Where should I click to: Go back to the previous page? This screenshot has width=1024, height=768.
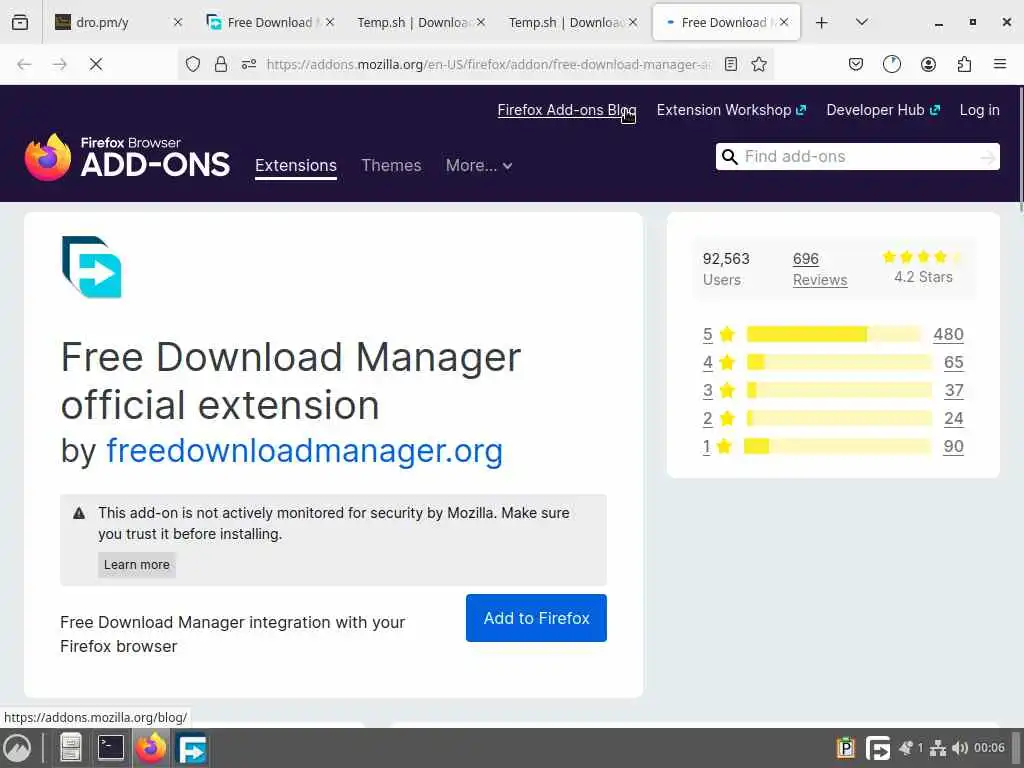tap(24, 64)
